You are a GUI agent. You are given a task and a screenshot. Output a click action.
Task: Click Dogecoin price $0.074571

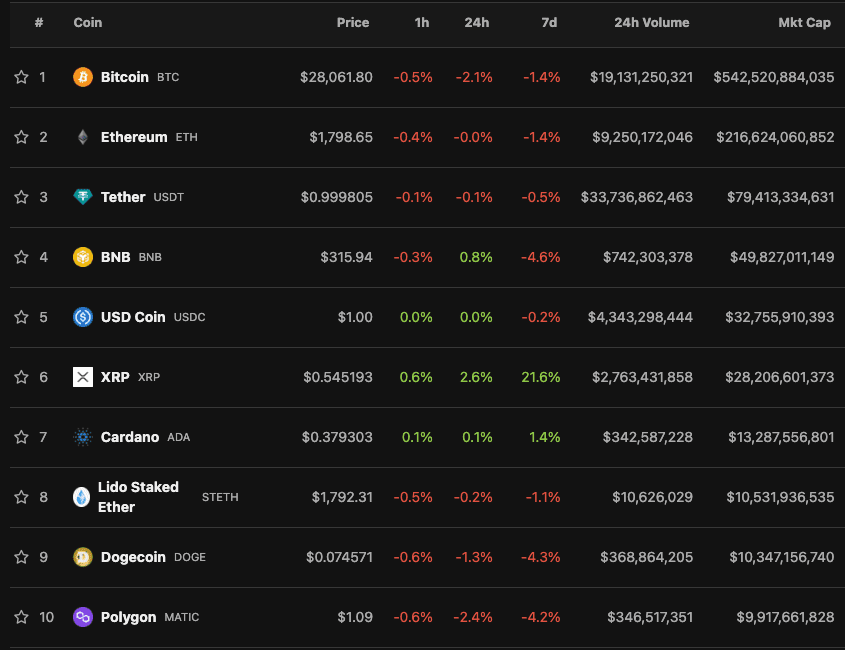tap(340, 557)
